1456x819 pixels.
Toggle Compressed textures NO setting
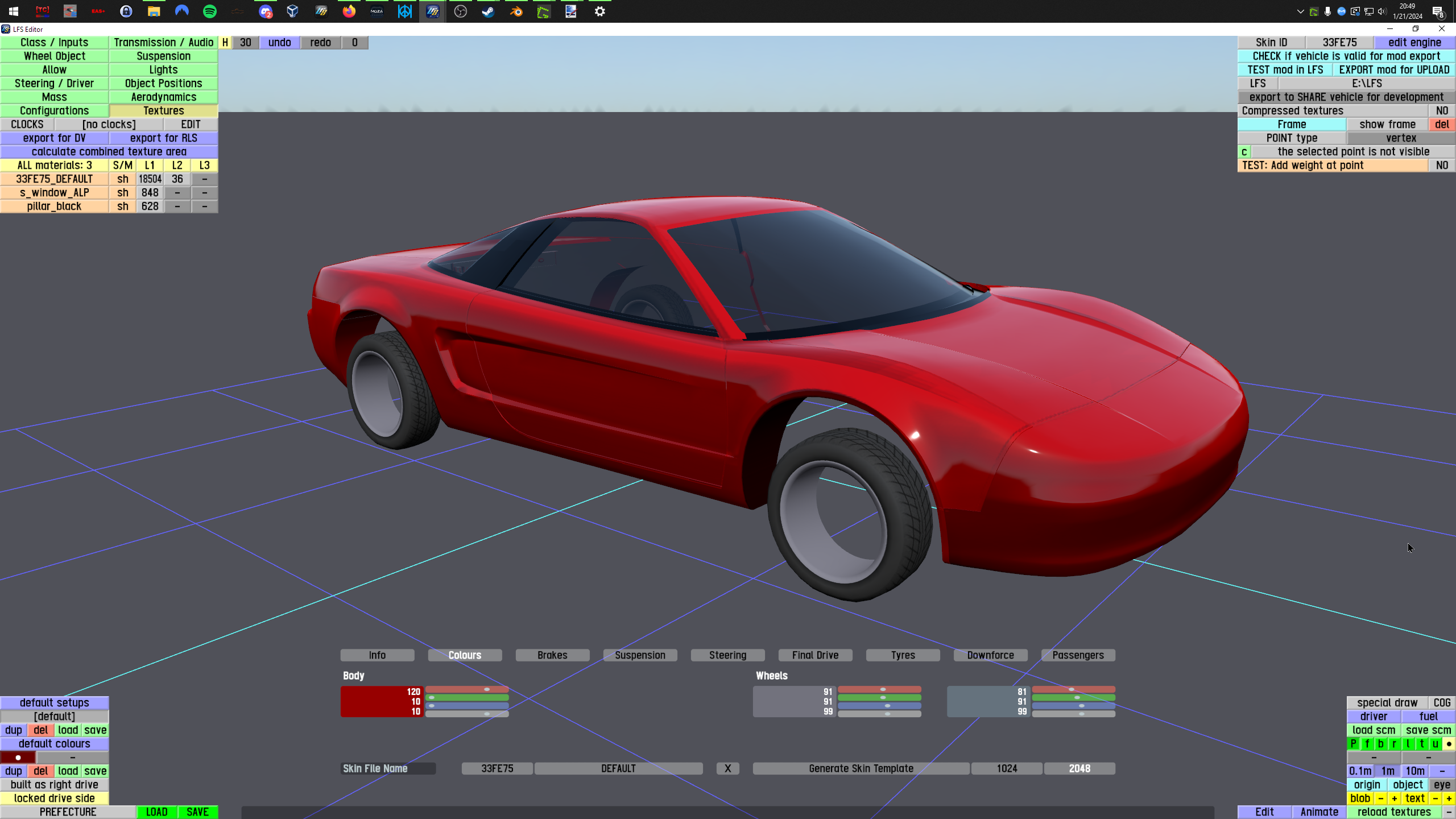(1441, 111)
